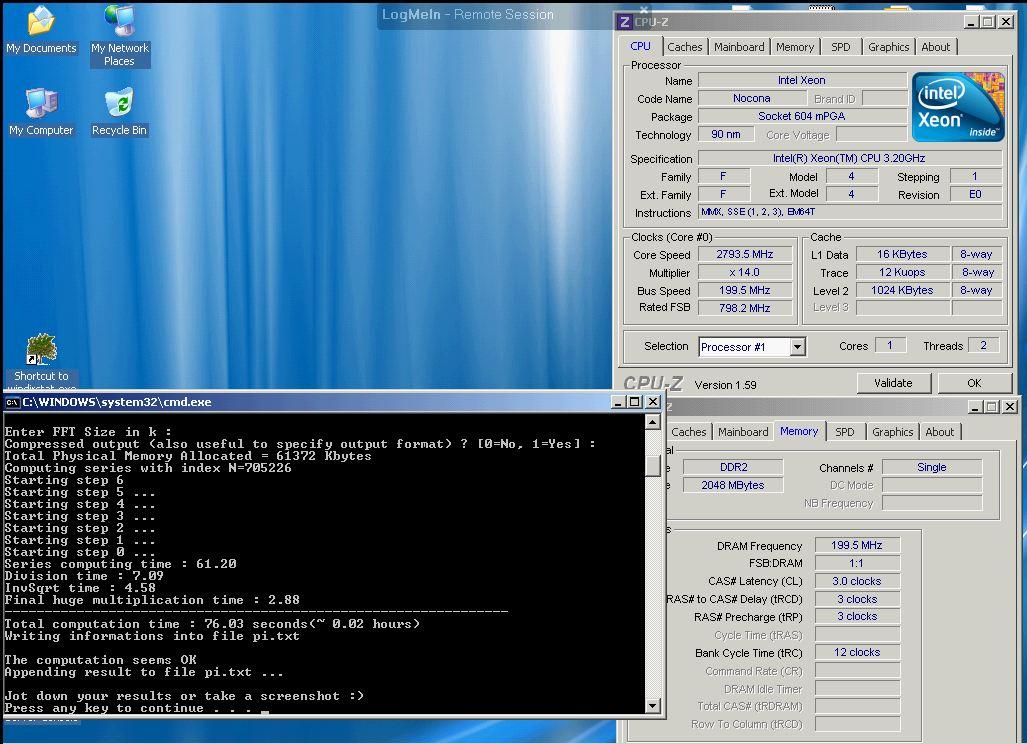
Task: Open Mainboard tab in lower CPU-Z window
Action: 743,432
